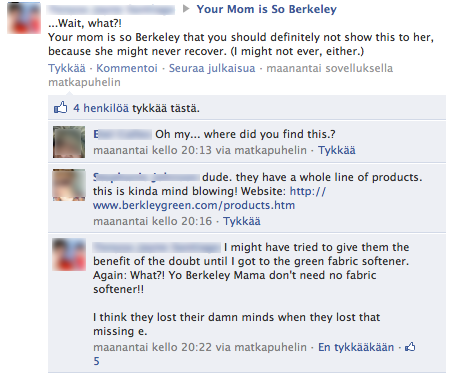The image size is (460, 374).
Task: Open the post author's profile picture
Action: (24, 18)
